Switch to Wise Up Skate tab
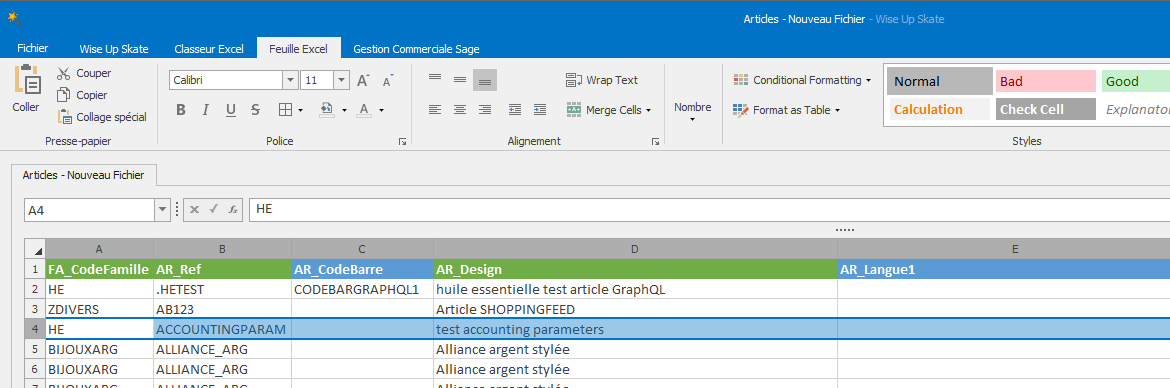The height and width of the screenshot is (388, 1170). point(114,49)
